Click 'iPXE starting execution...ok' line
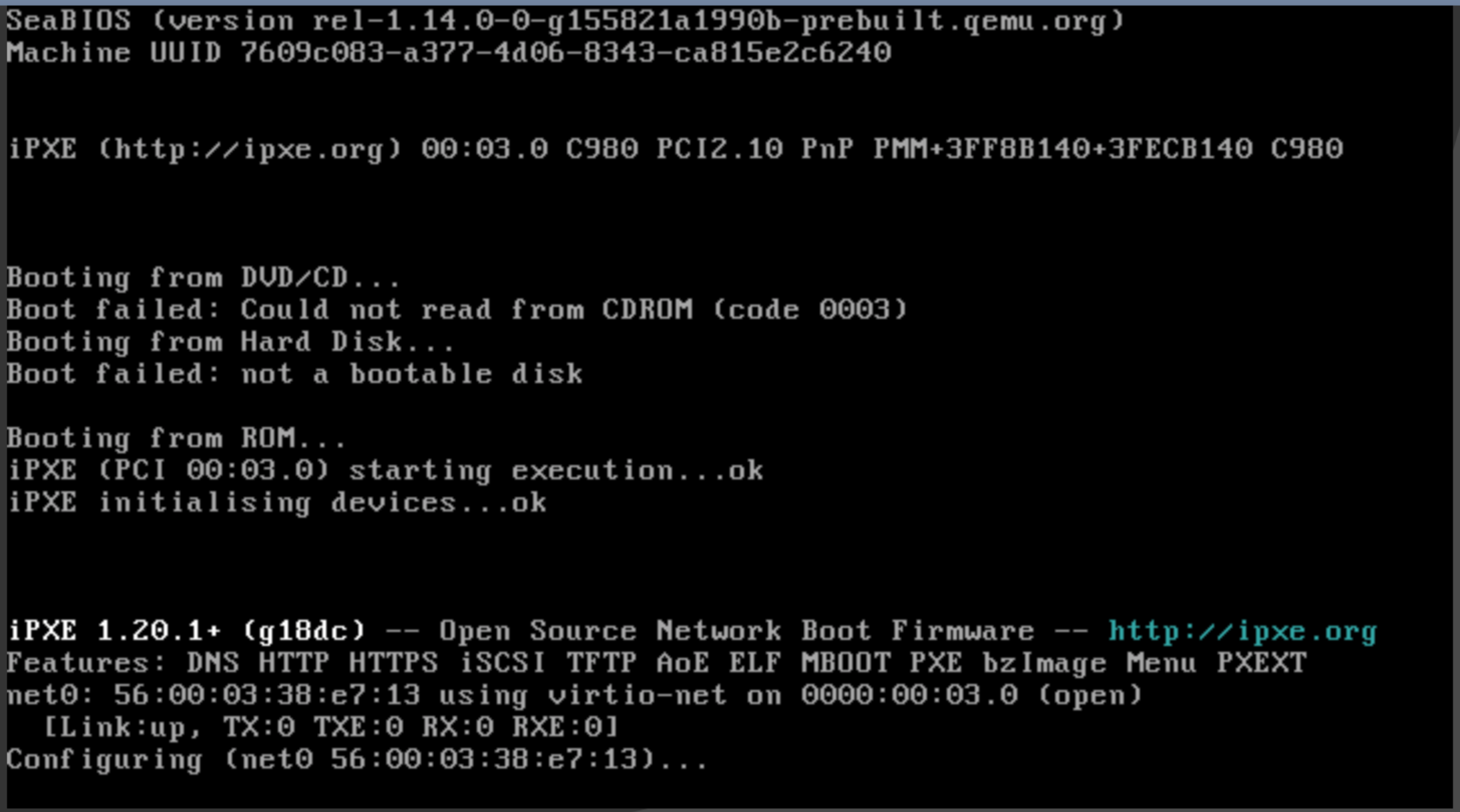The height and width of the screenshot is (812, 1460). (x=386, y=471)
